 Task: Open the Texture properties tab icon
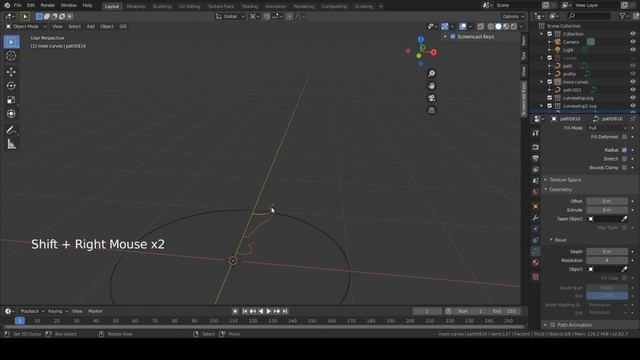536,277
